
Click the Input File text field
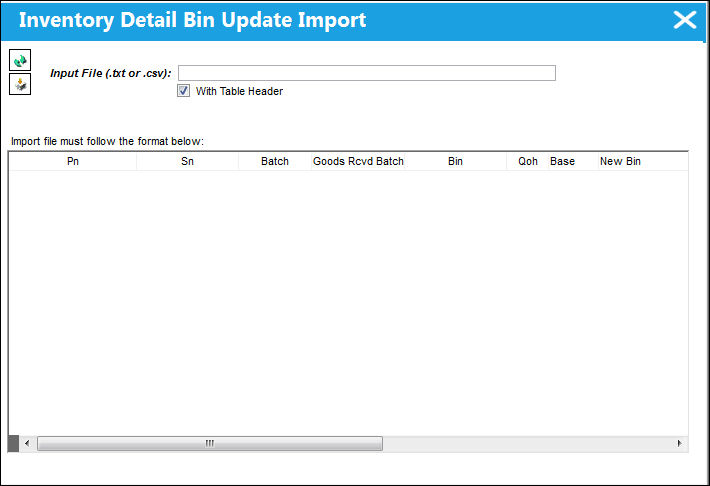(x=367, y=73)
